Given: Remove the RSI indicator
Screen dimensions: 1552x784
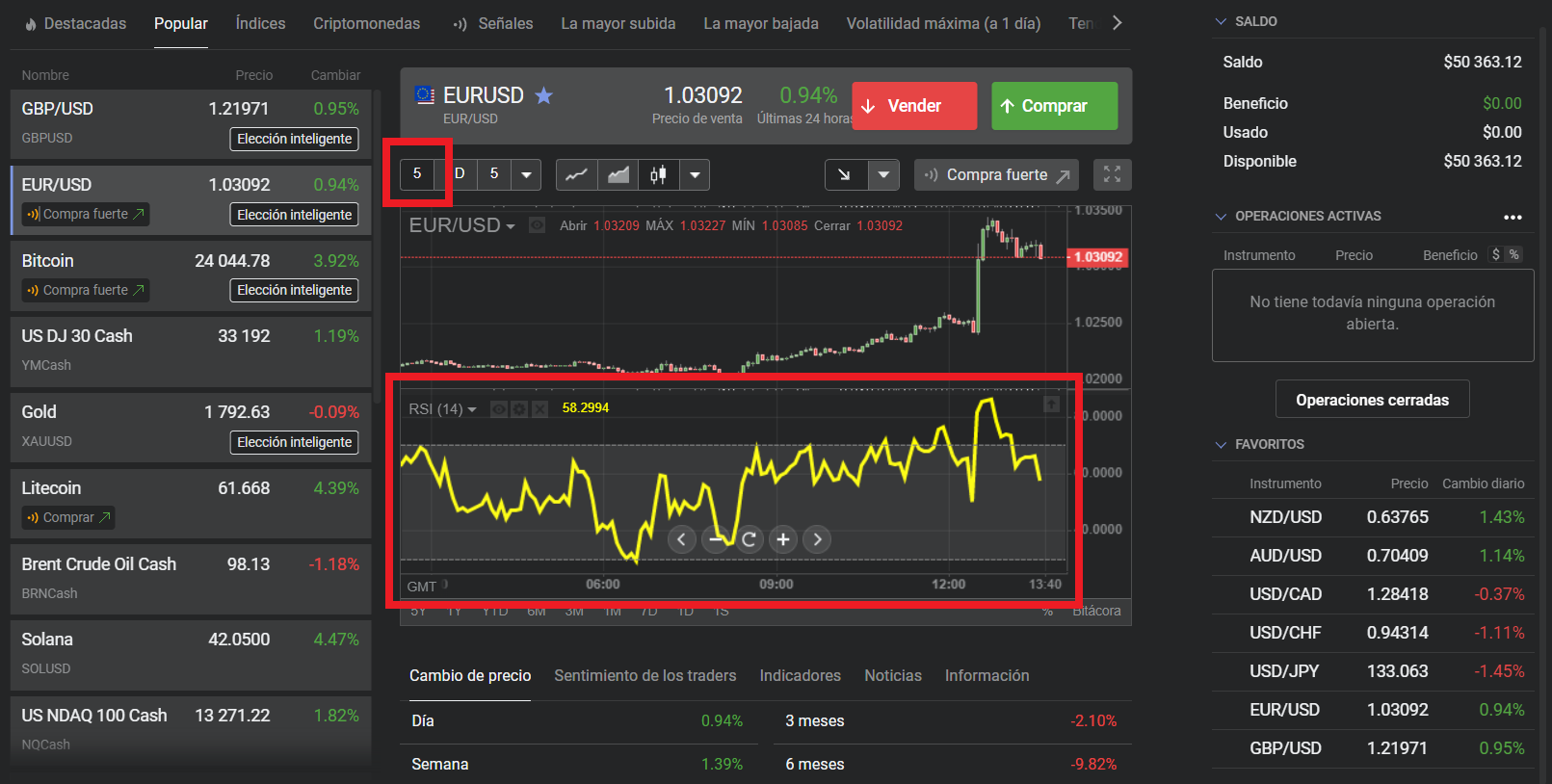Looking at the screenshot, I should pos(539,409).
